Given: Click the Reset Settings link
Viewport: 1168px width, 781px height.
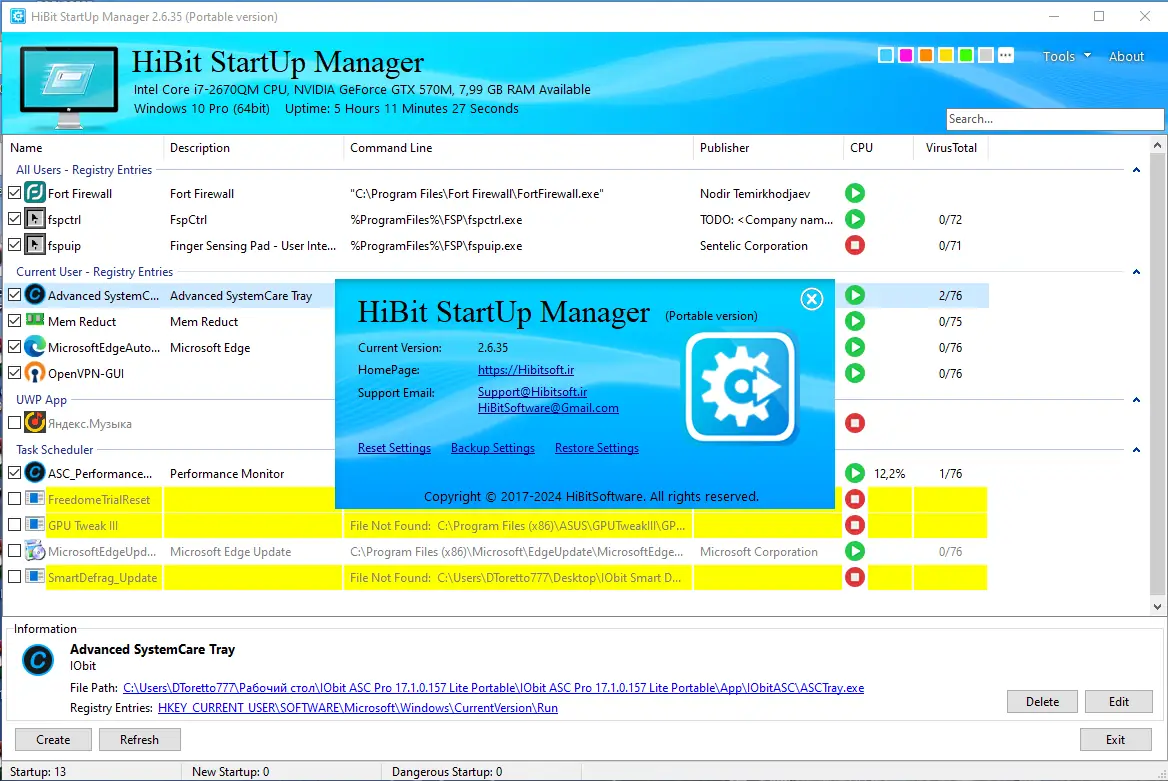Looking at the screenshot, I should [x=394, y=448].
